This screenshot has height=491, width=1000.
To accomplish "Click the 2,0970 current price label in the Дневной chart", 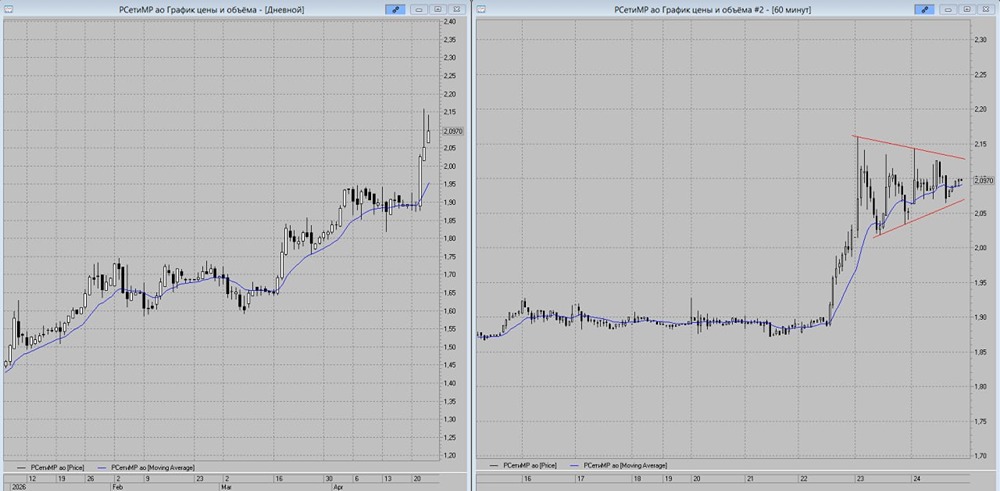I will [x=453, y=131].
